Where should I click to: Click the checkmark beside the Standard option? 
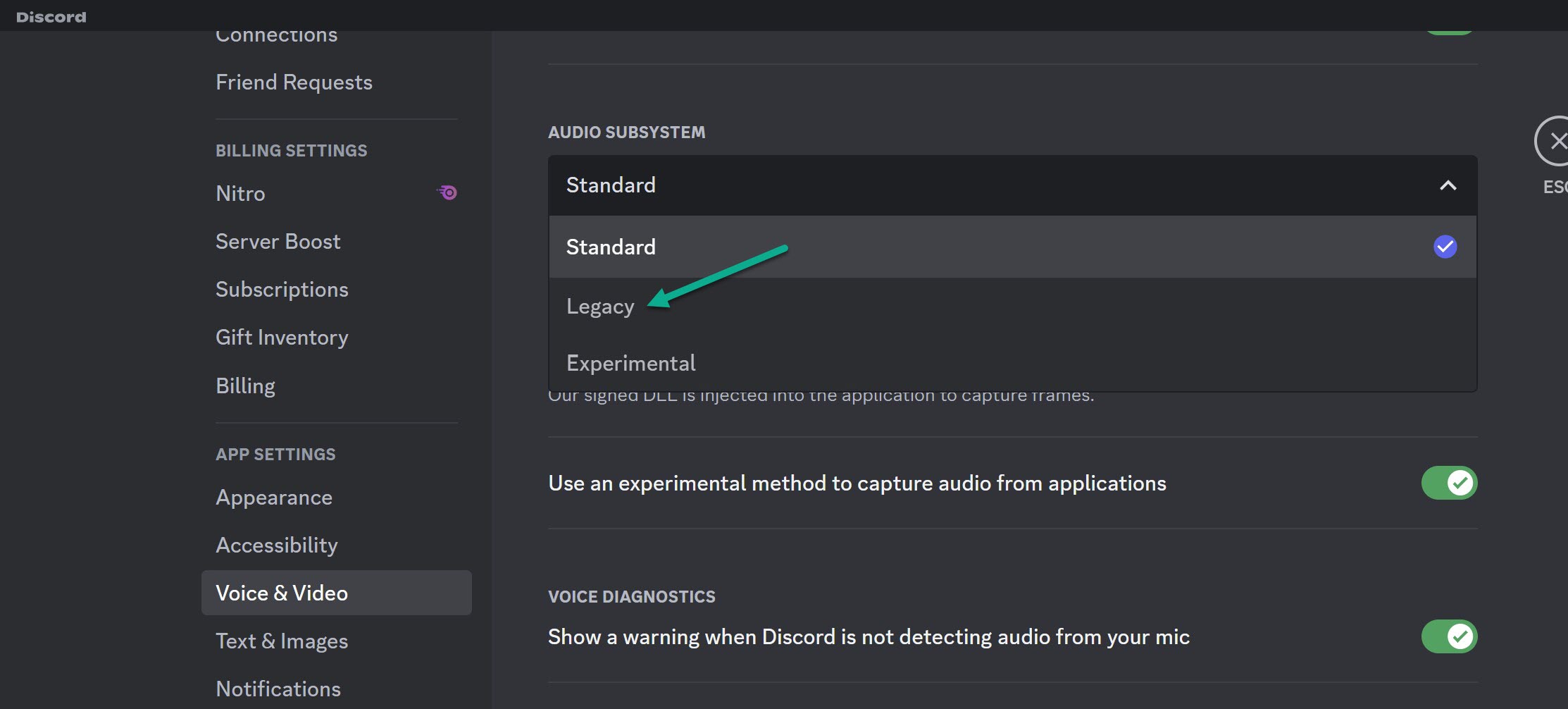pos(1445,247)
